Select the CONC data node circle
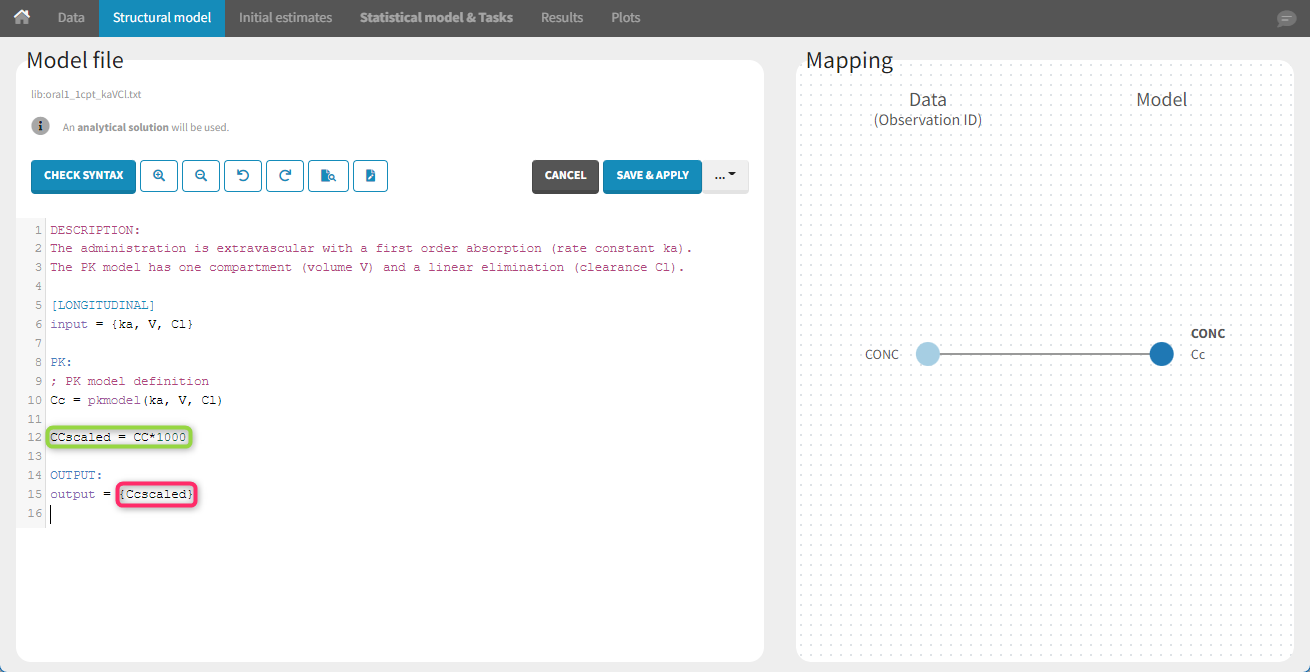This screenshot has width=1310, height=672. (x=928, y=354)
